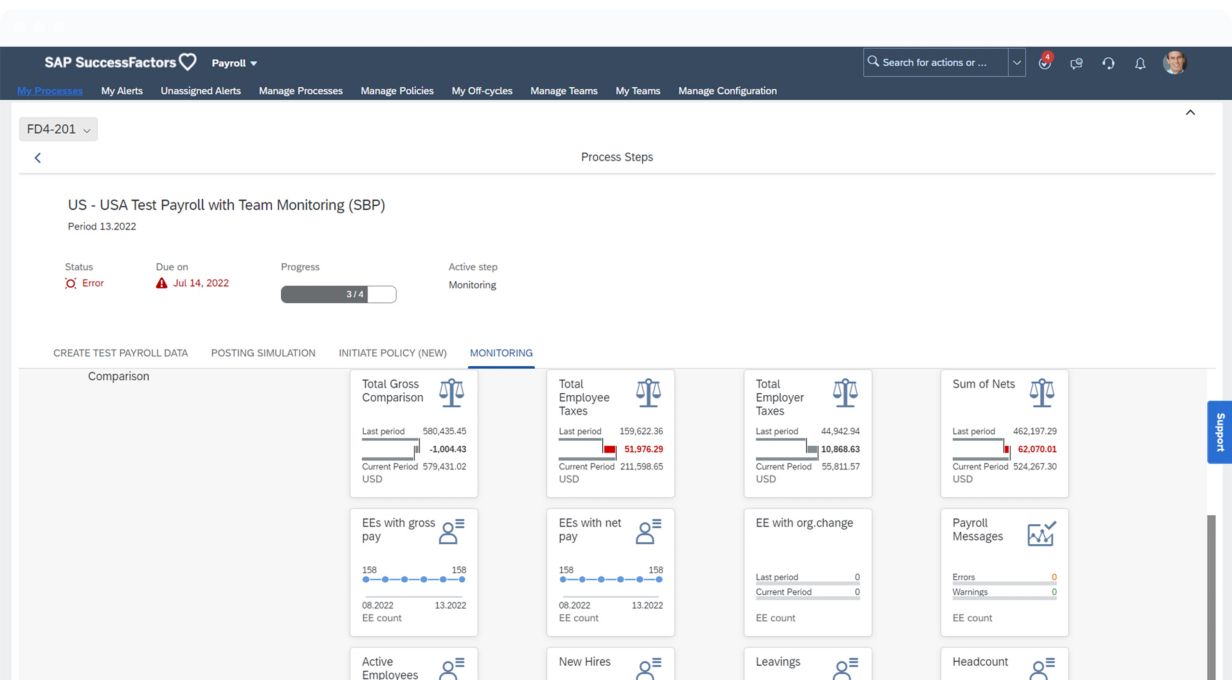This screenshot has height=680, width=1232.
Task: Open the Payroll module dropdown
Action: [235, 63]
